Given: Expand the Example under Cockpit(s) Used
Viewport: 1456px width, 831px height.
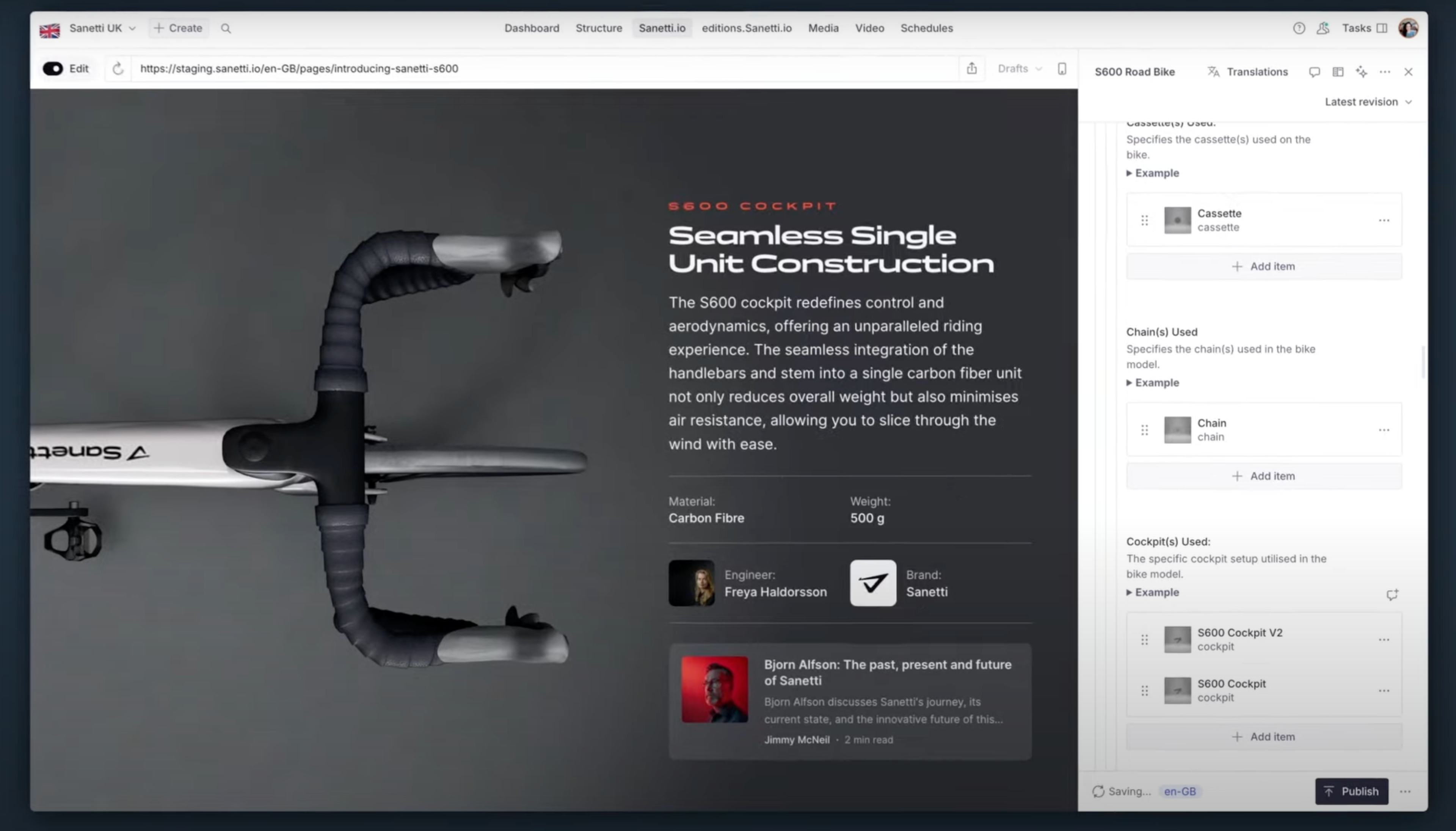Looking at the screenshot, I should pyautogui.click(x=1152, y=592).
